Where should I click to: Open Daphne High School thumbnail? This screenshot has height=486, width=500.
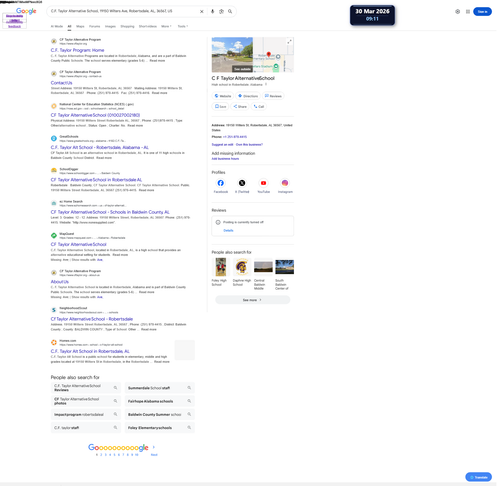tap(242, 267)
